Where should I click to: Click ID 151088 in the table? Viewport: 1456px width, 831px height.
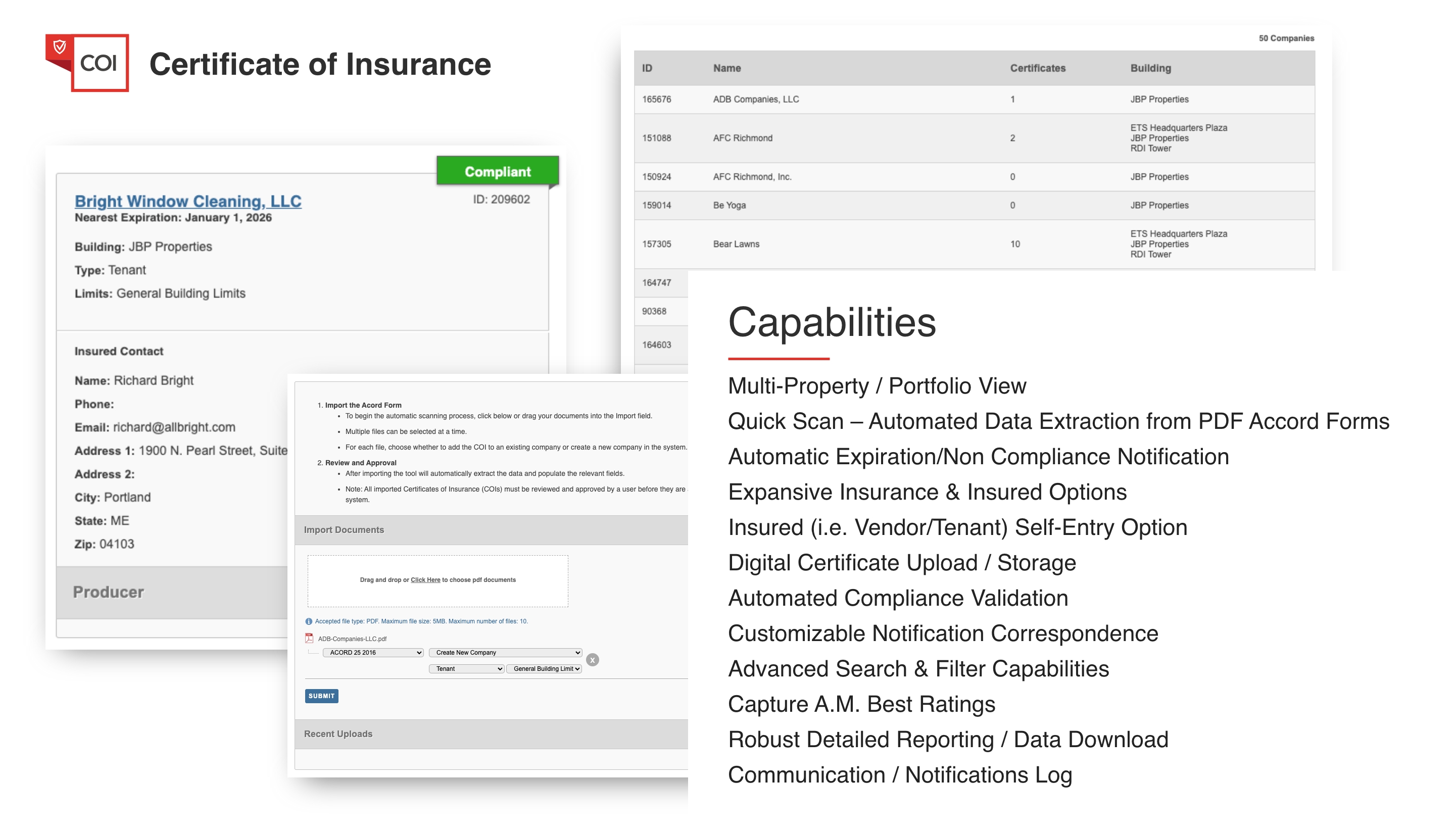pos(656,137)
